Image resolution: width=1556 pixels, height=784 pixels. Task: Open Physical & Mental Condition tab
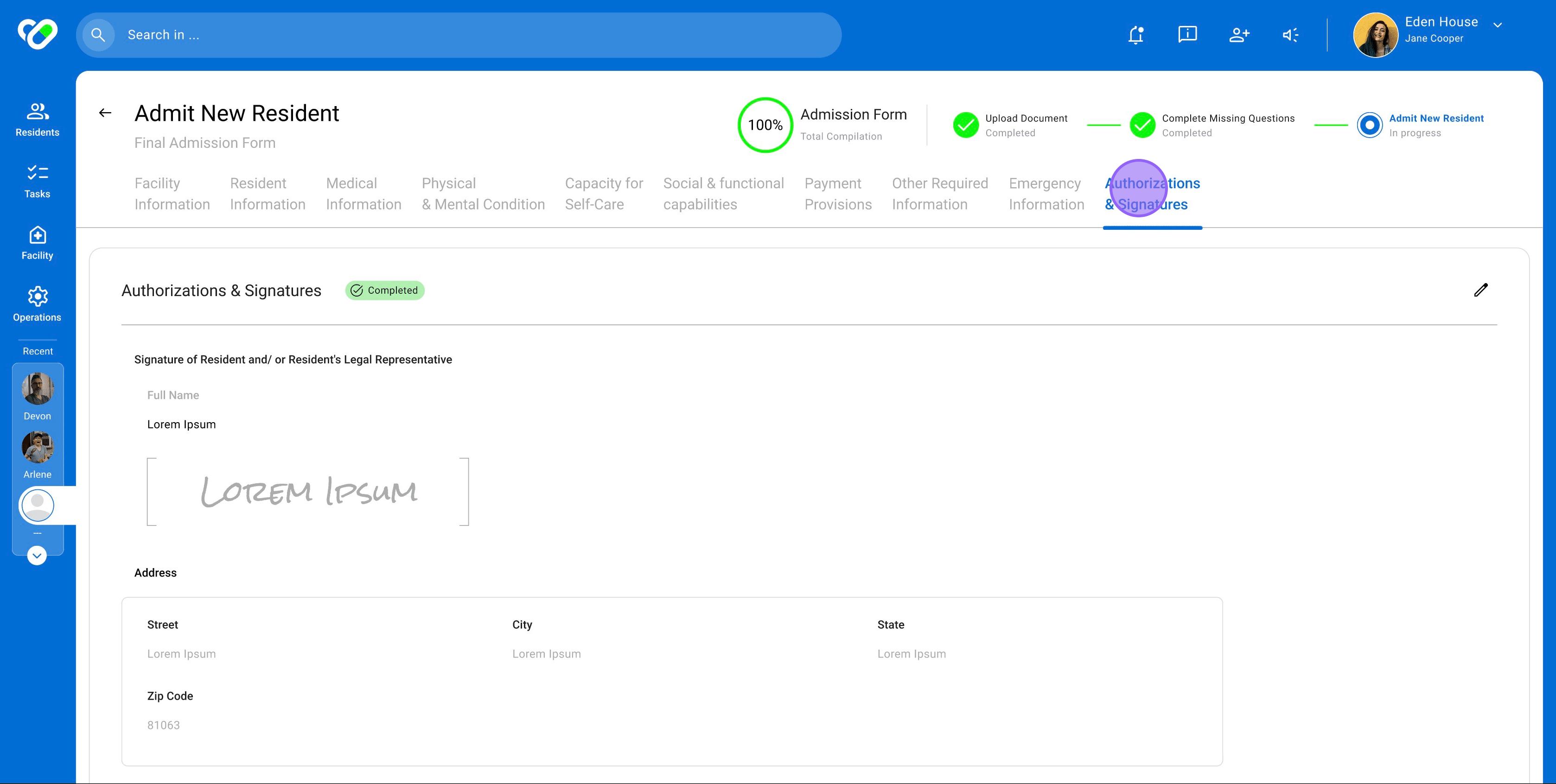[x=483, y=194]
